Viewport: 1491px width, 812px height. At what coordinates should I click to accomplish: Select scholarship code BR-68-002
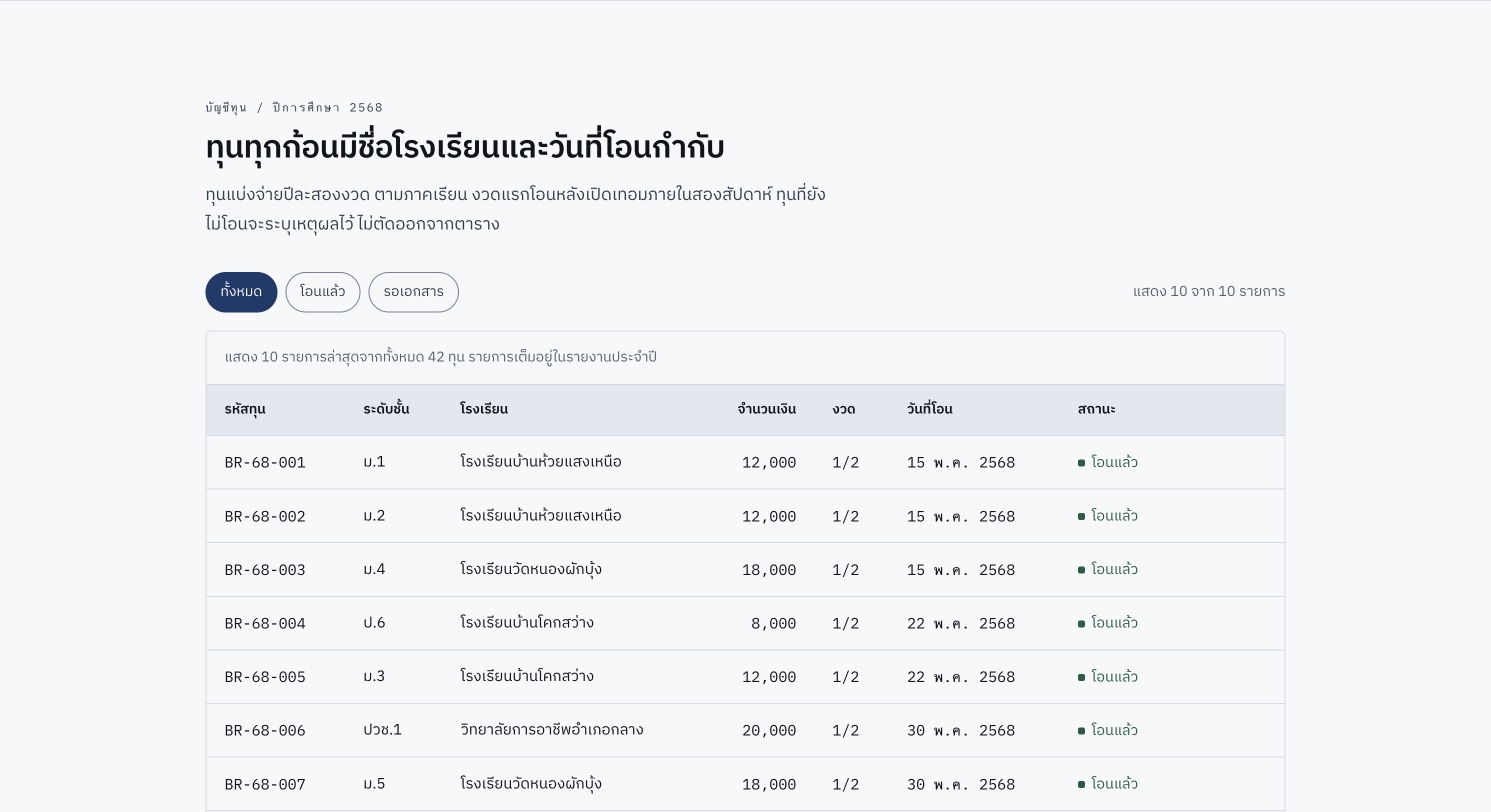tap(265, 517)
